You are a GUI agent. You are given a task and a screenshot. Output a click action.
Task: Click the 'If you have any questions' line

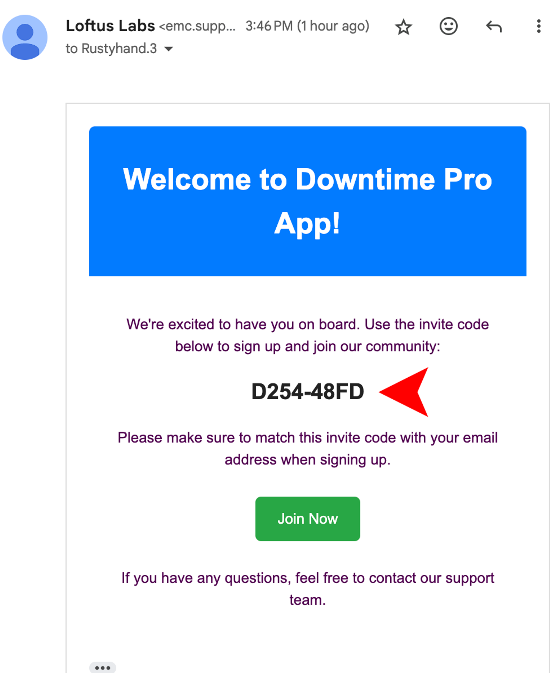(307, 578)
